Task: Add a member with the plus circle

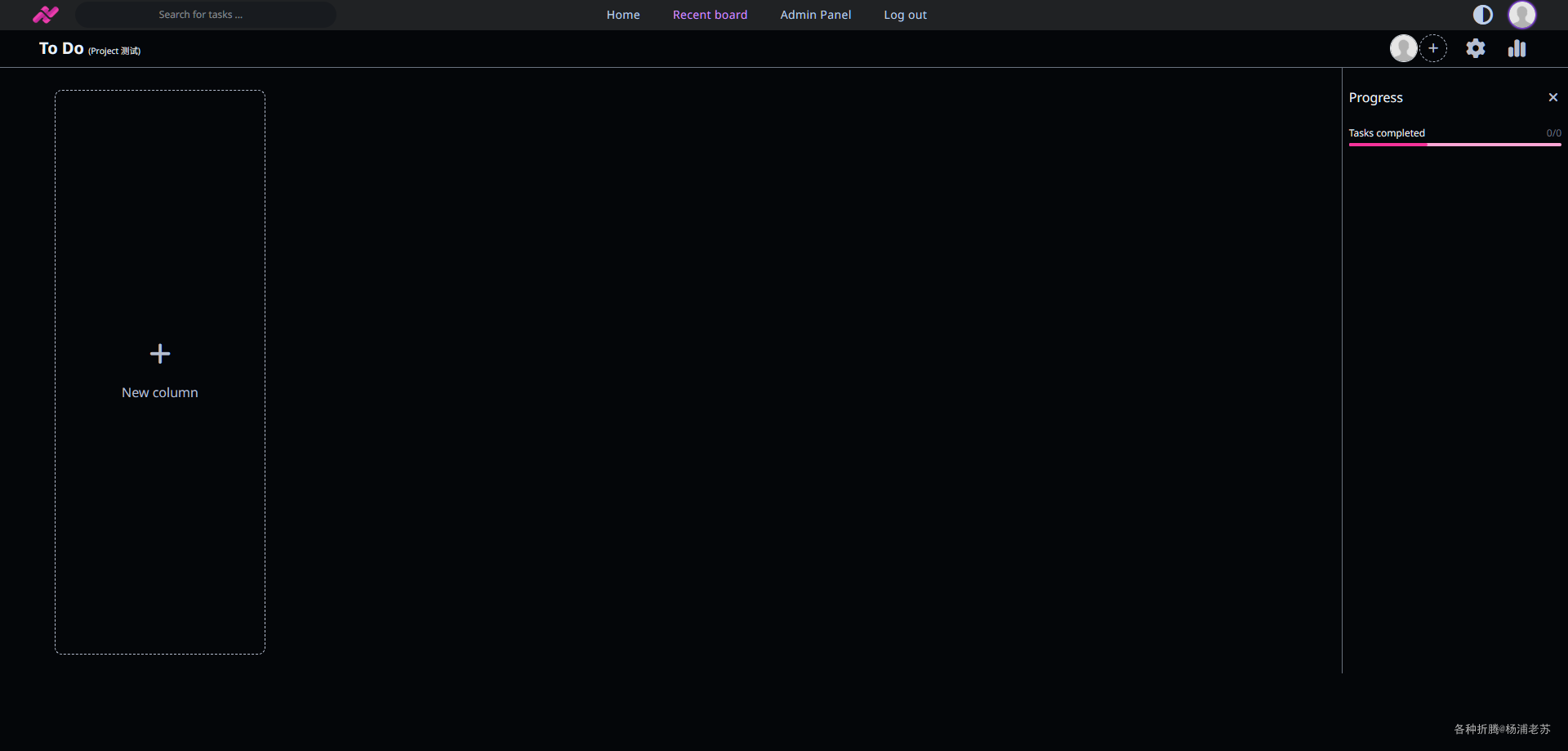Action: pos(1433,48)
